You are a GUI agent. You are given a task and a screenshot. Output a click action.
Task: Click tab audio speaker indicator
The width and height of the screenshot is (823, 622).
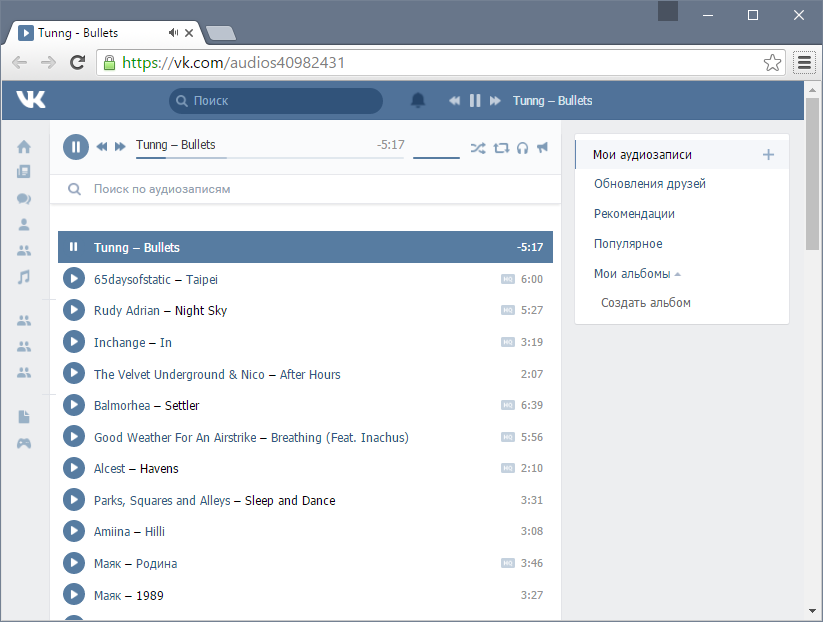(173, 33)
